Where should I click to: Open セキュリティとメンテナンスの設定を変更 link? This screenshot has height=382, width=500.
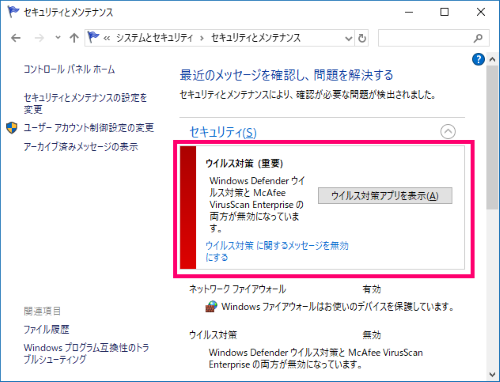85,103
